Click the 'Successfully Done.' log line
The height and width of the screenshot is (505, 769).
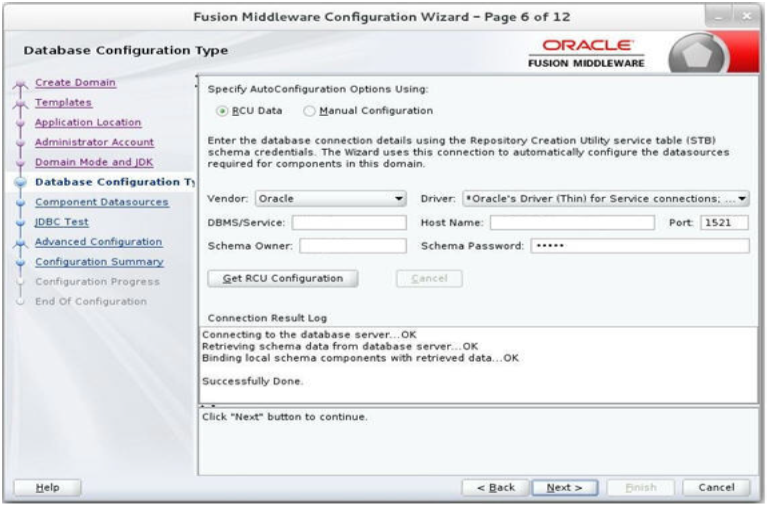(253, 381)
